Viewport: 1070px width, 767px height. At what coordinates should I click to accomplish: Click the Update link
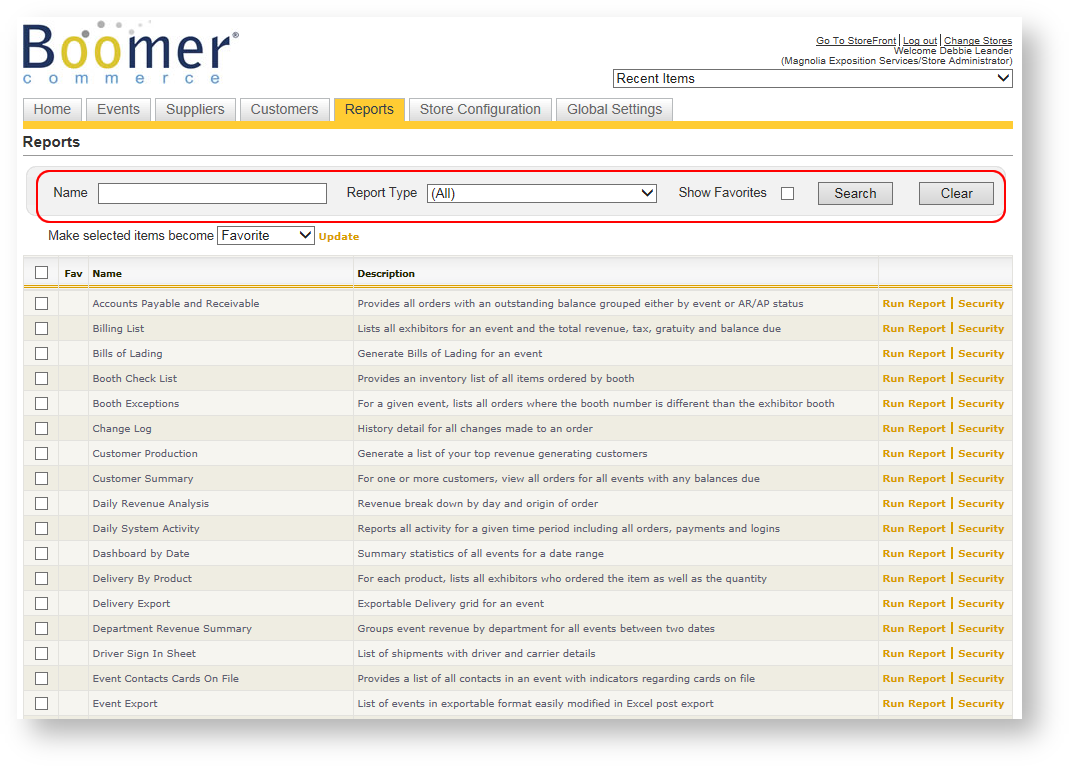339,235
